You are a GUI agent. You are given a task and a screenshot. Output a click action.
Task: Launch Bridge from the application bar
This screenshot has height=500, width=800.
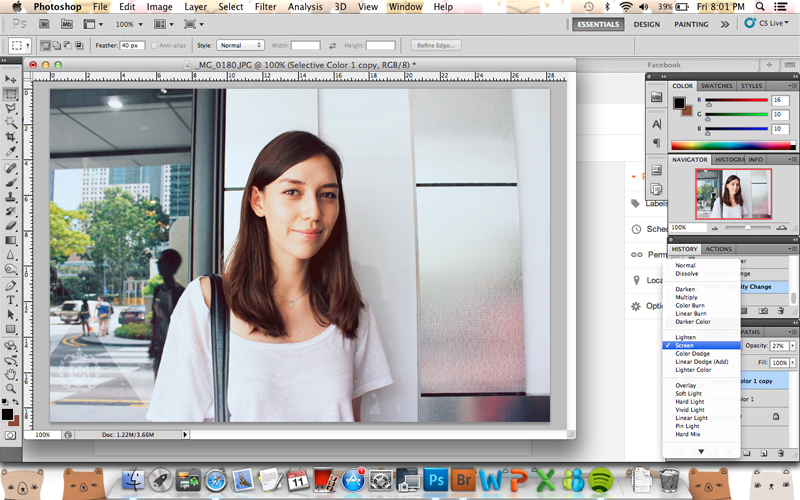tap(44, 24)
